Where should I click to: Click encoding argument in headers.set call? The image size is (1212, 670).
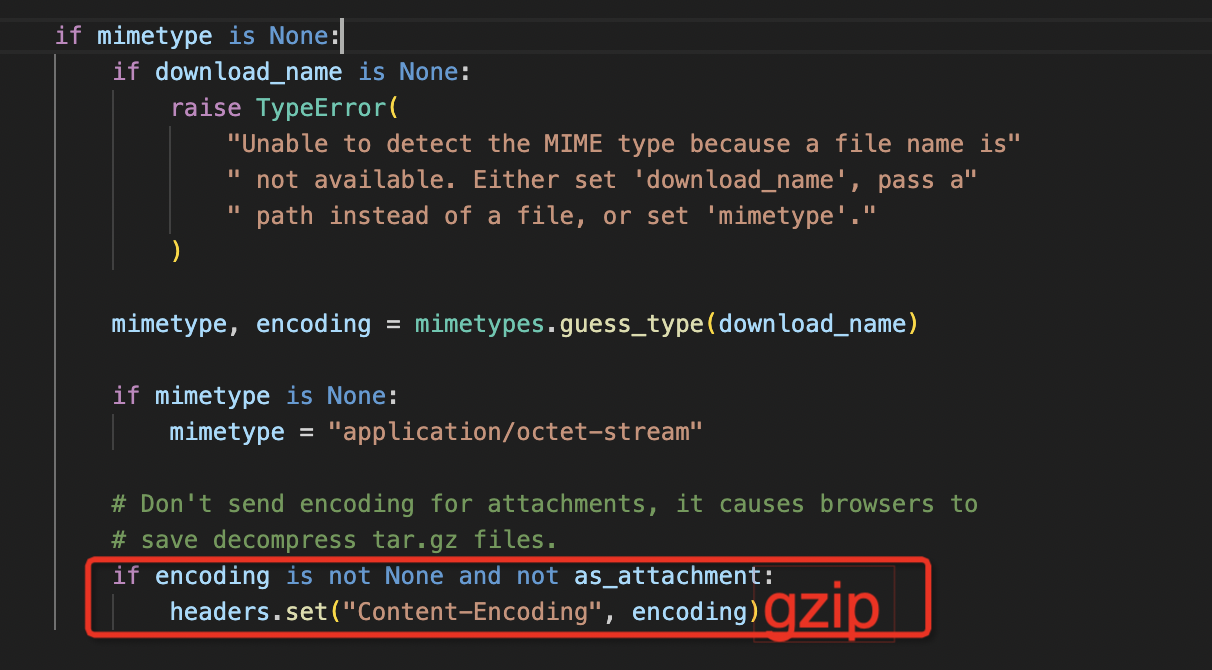(x=689, y=612)
